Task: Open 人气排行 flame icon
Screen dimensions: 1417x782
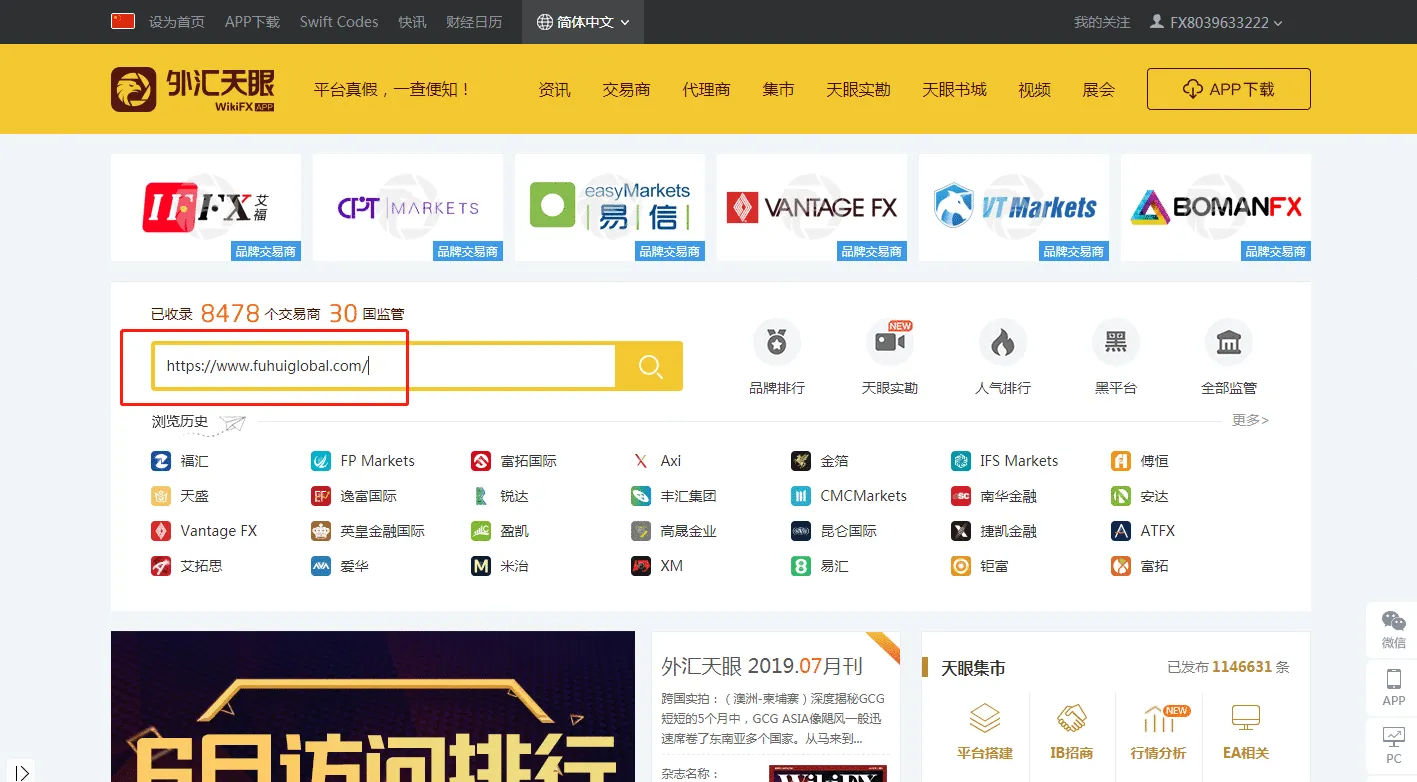Action: click(1003, 343)
